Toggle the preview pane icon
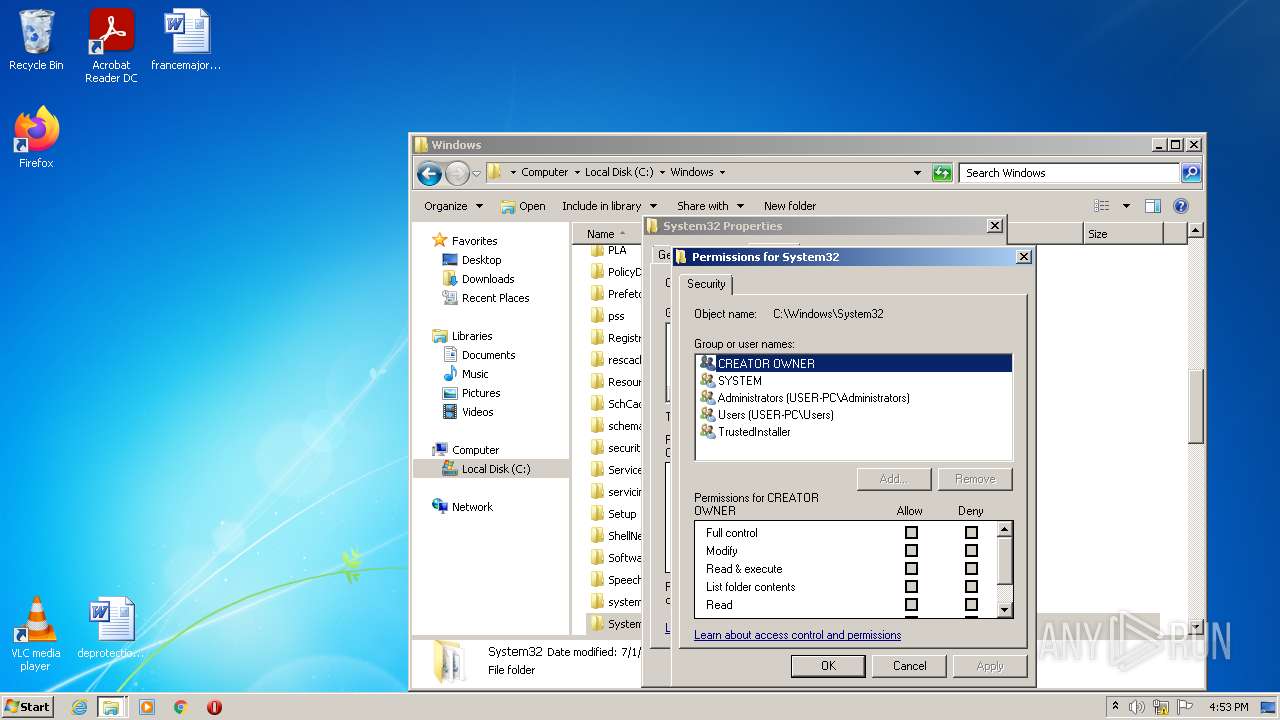This screenshot has width=1280, height=720. [x=1153, y=206]
